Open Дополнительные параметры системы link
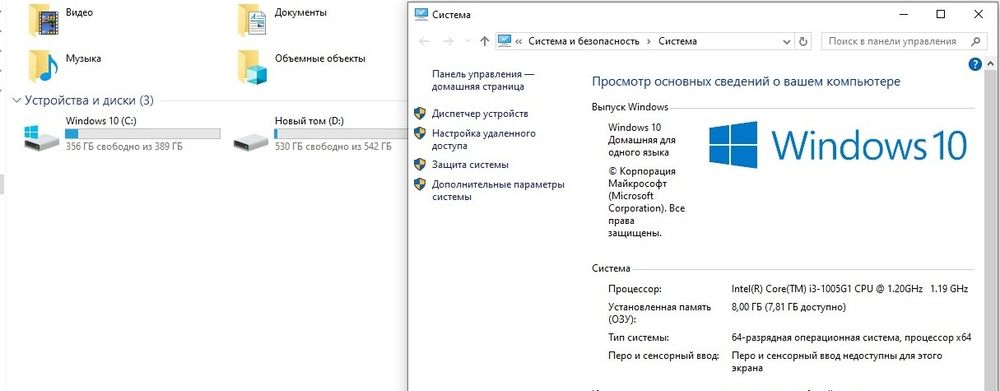Screen dimensions: 1000x391 (498, 191)
